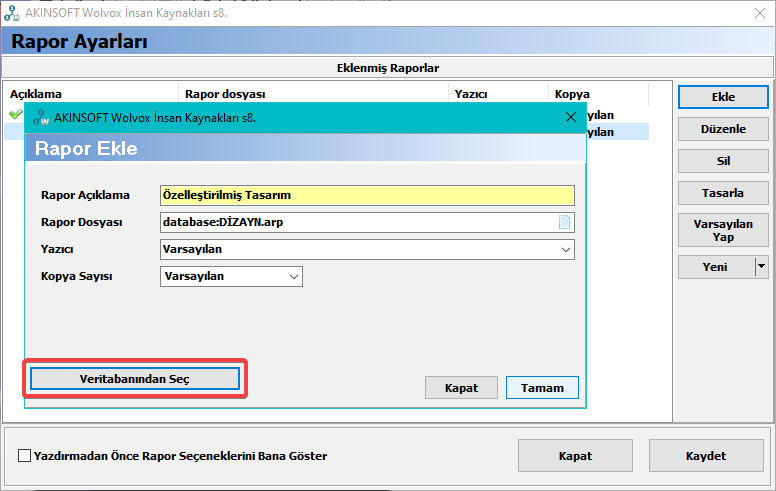Click Tamam in Rapor Ekle dialog
This screenshot has width=776, height=491.
(542, 388)
